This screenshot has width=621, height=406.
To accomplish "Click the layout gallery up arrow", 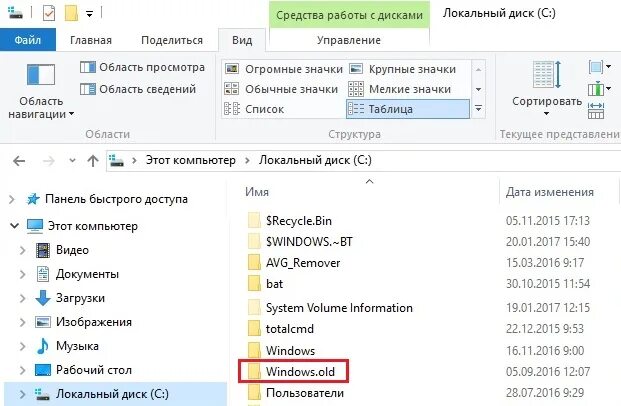I will pos(478,70).
